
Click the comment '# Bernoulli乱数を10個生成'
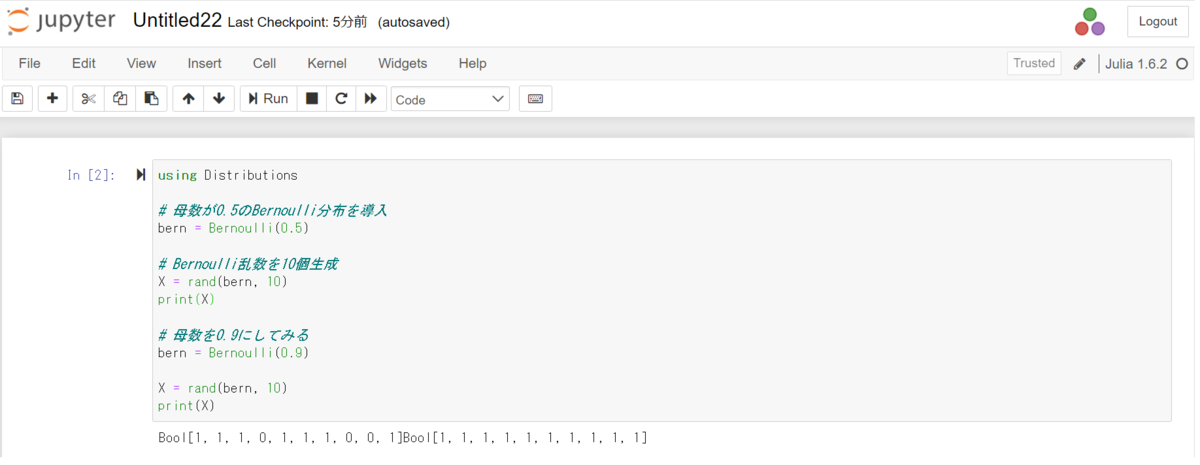(x=248, y=264)
